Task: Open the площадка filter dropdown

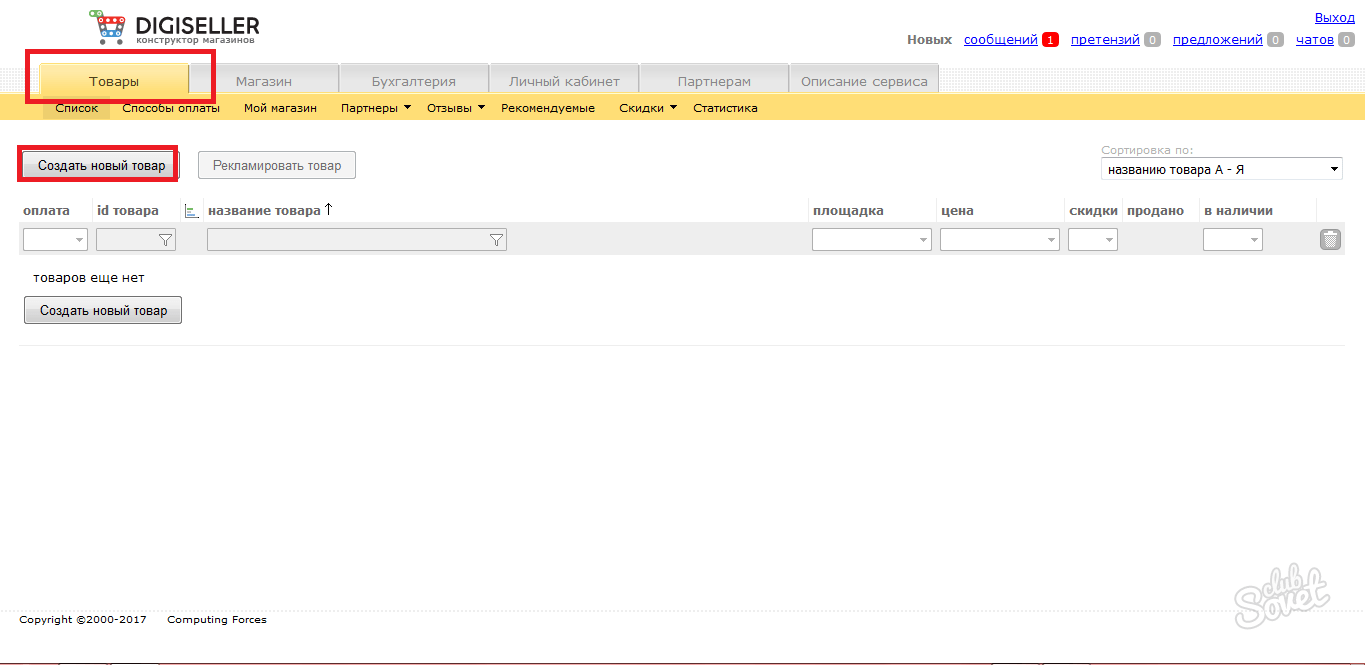Action: coord(871,240)
